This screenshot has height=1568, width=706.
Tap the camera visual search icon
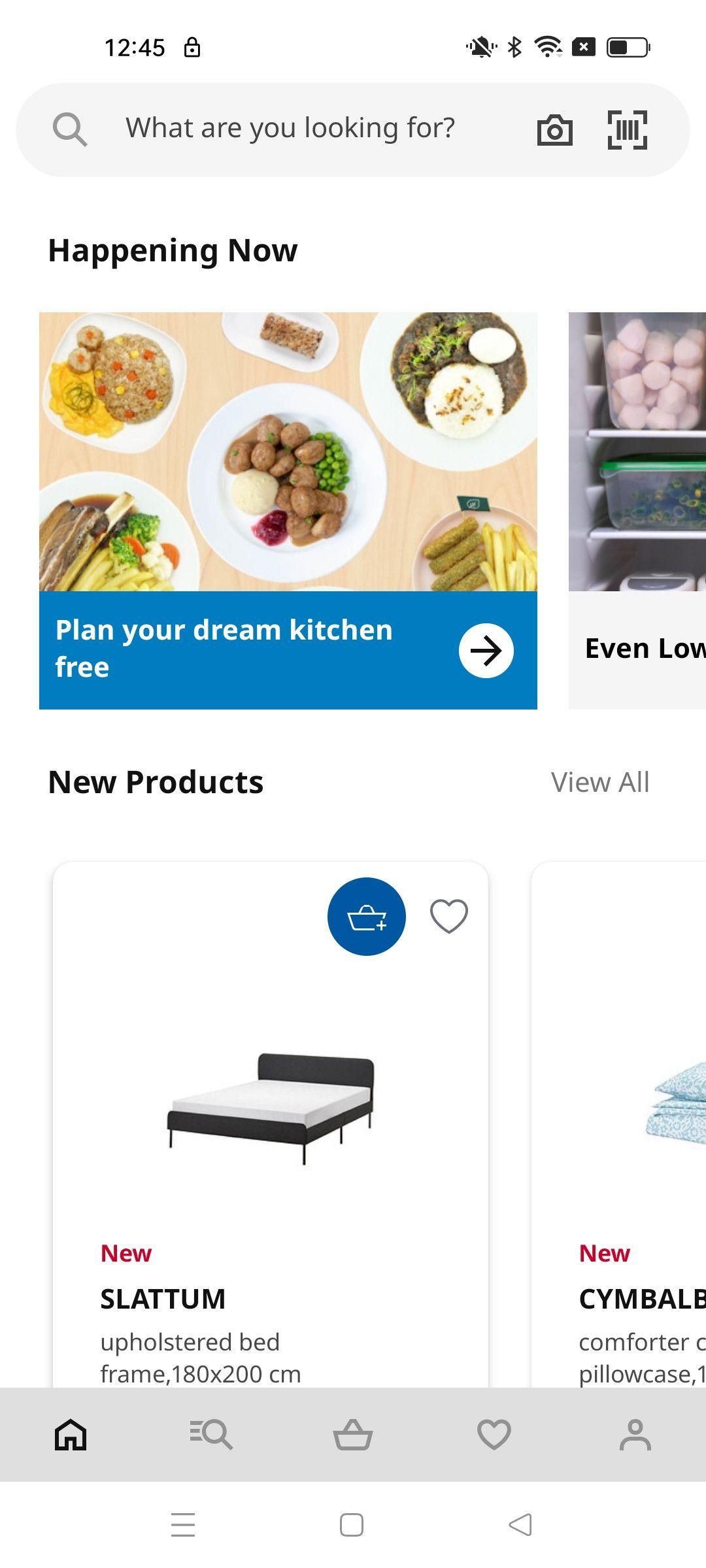point(554,130)
